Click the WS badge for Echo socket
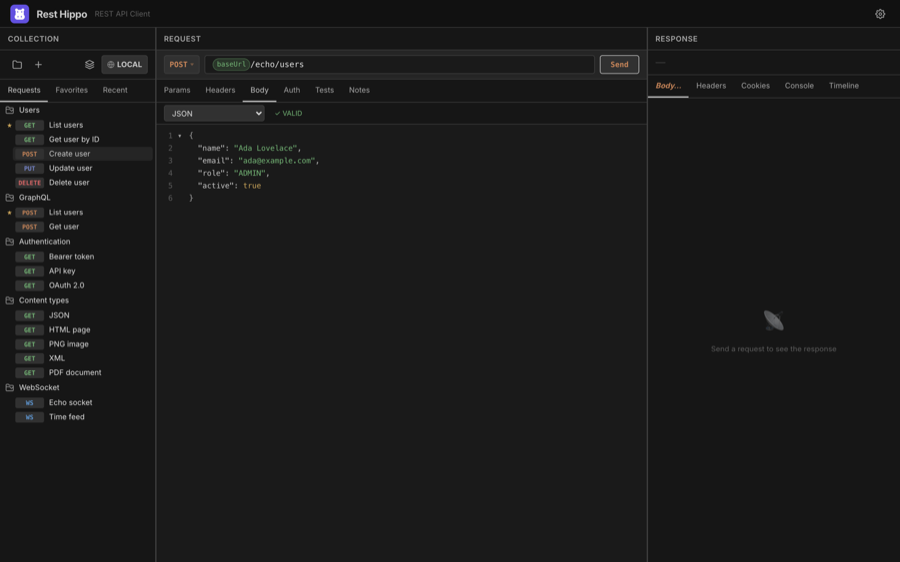 point(29,402)
